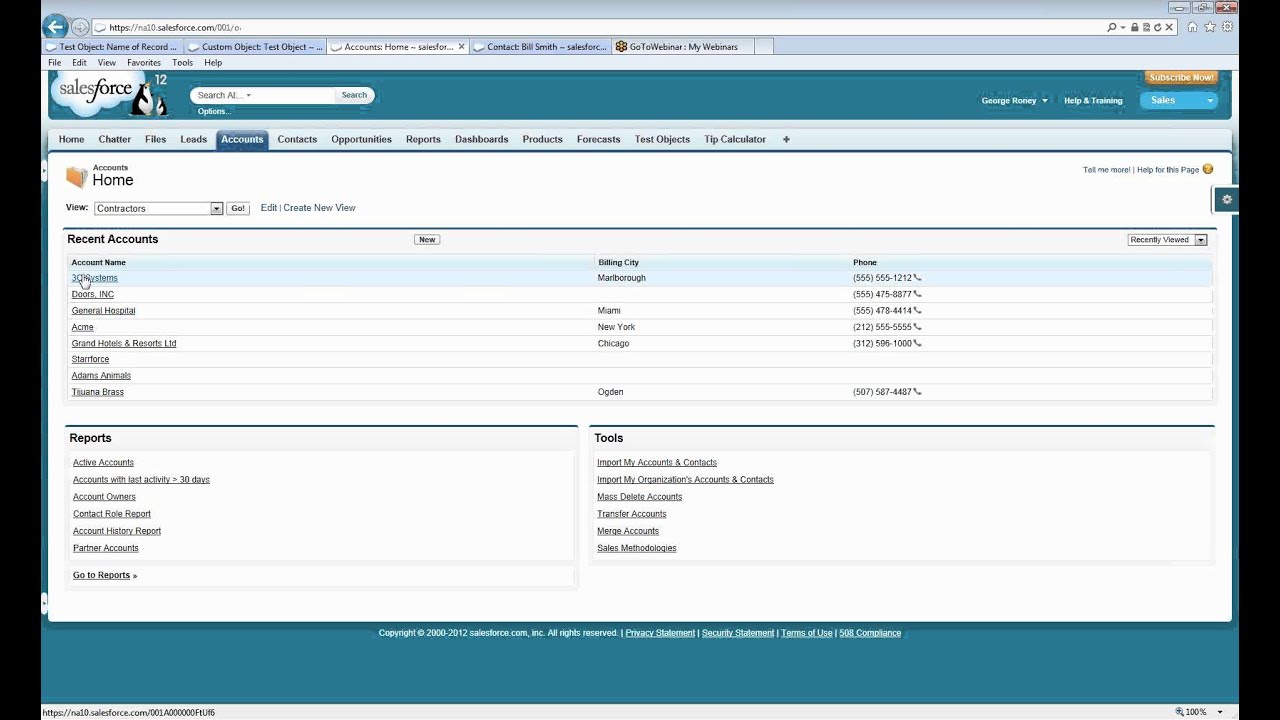The image size is (1280, 720).
Task: Switch to Contact: Bill Smith browser tab
Action: (539, 47)
